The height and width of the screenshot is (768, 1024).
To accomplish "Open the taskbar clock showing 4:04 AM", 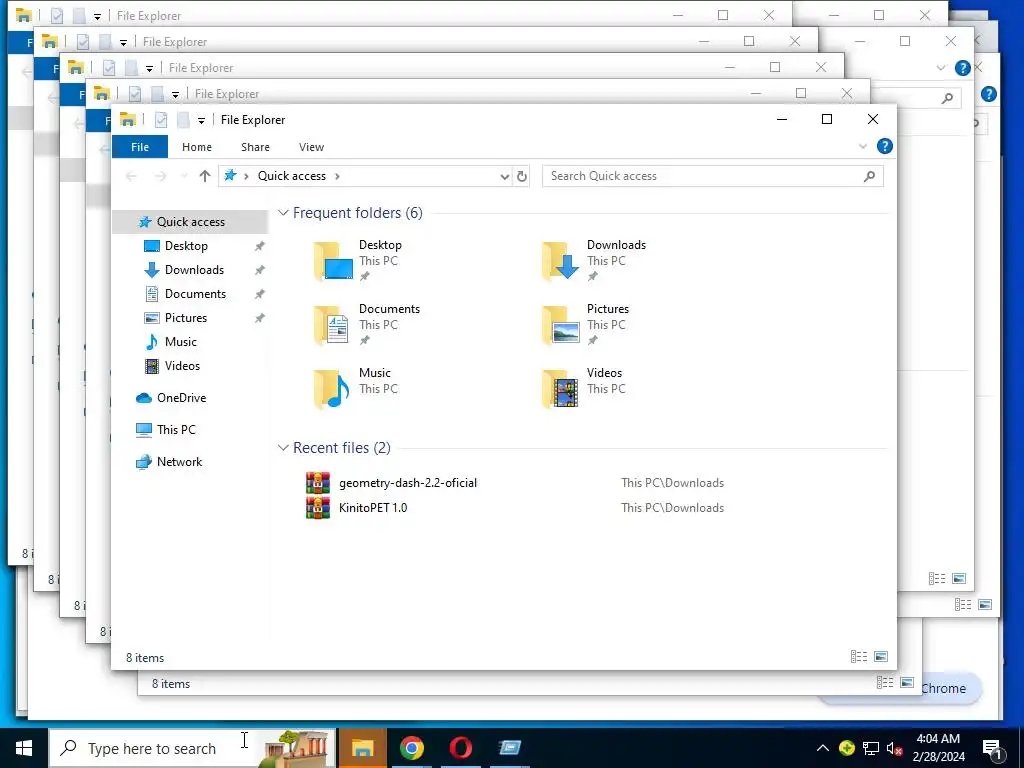I will point(938,748).
